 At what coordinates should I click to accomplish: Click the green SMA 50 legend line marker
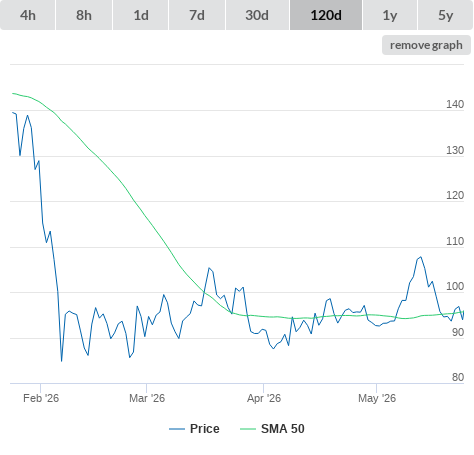(x=248, y=429)
